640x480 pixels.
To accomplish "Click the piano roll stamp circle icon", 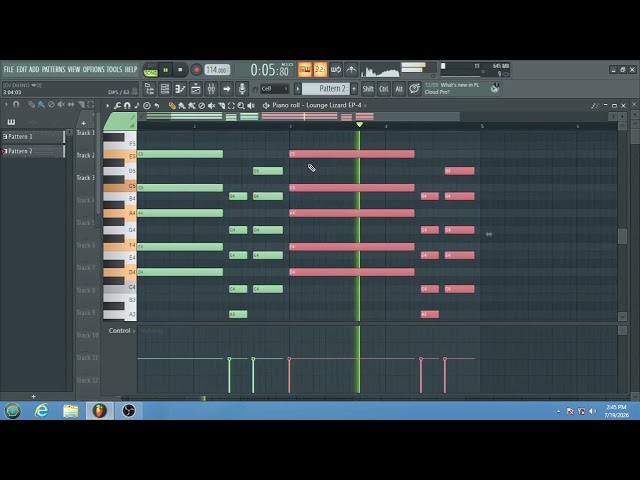I will pos(147,106).
